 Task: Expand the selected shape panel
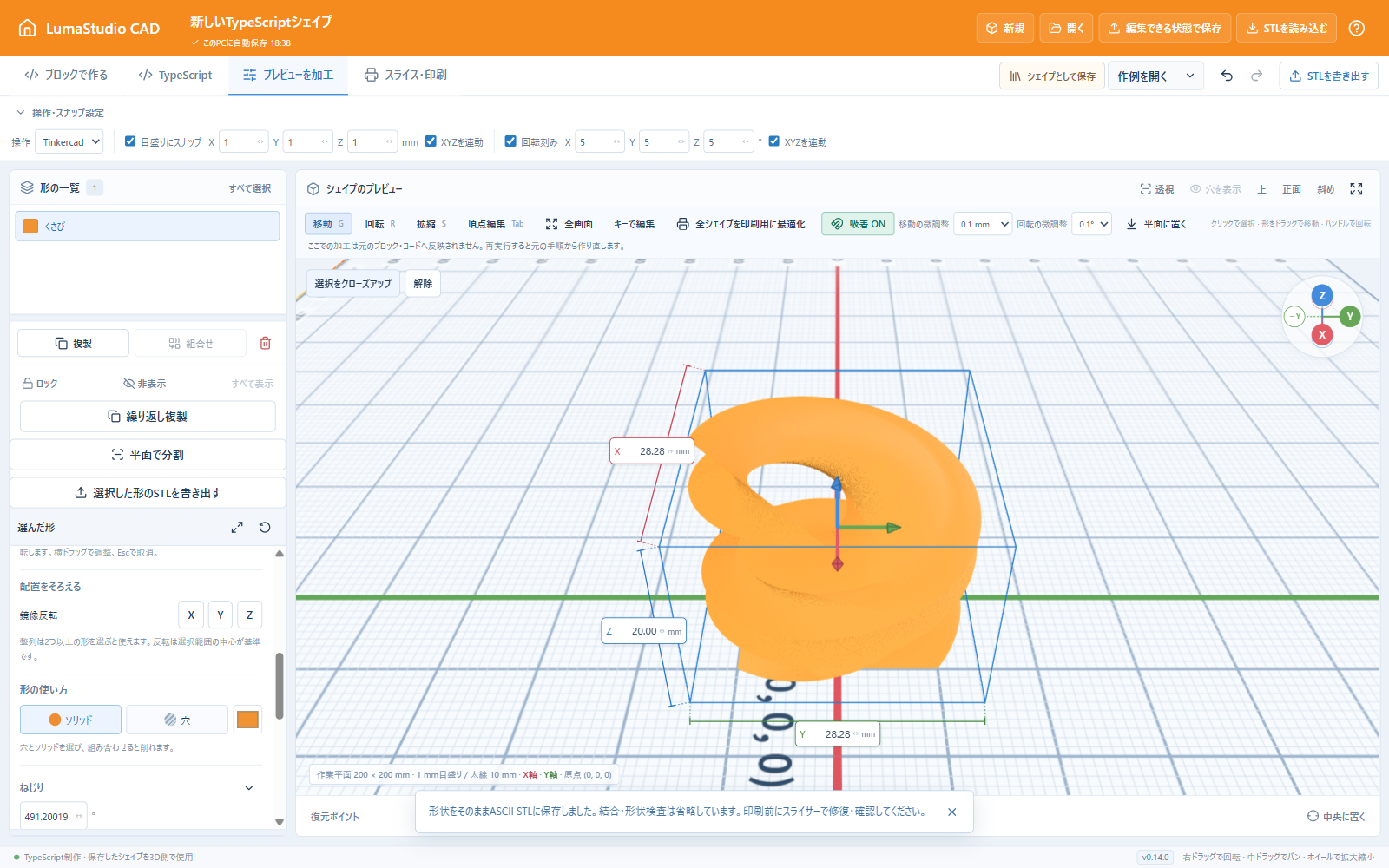[237, 527]
